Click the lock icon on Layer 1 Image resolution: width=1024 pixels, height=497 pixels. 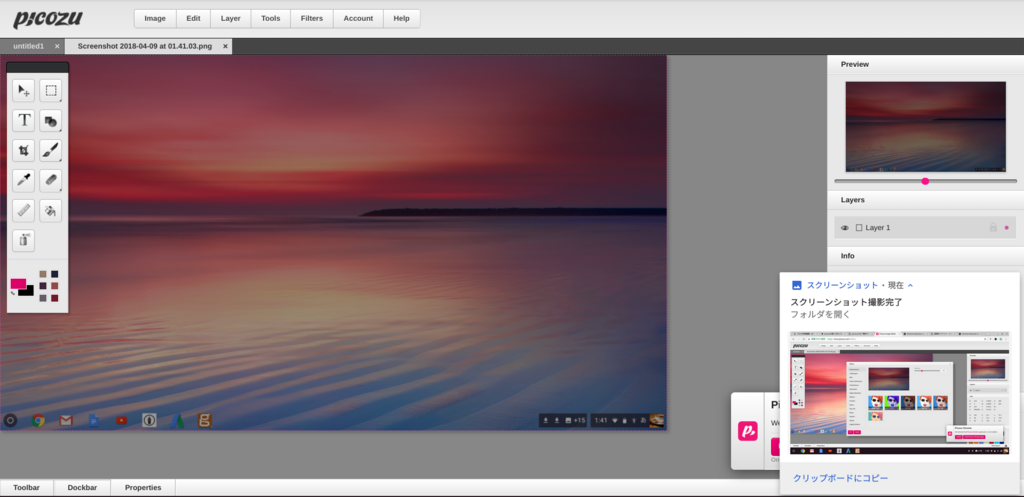coord(993,227)
